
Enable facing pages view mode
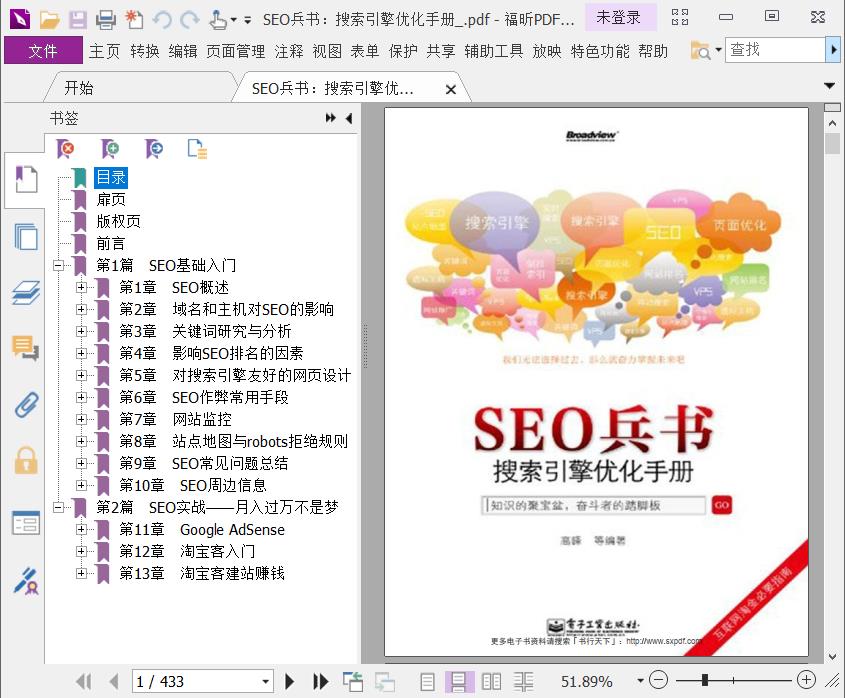491,682
